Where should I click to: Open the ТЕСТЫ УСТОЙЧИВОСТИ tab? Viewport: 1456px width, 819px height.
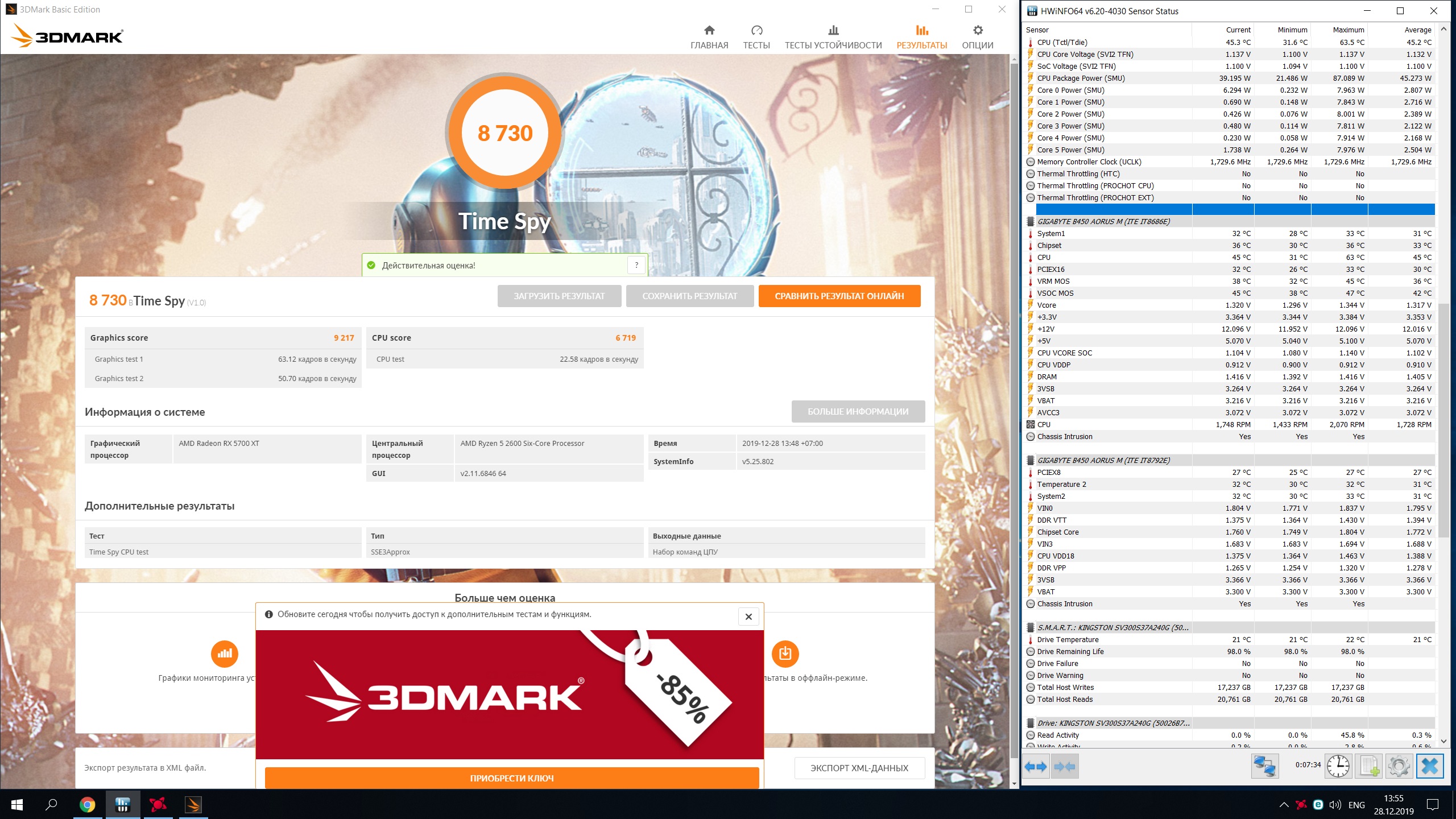click(x=833, y=37)
